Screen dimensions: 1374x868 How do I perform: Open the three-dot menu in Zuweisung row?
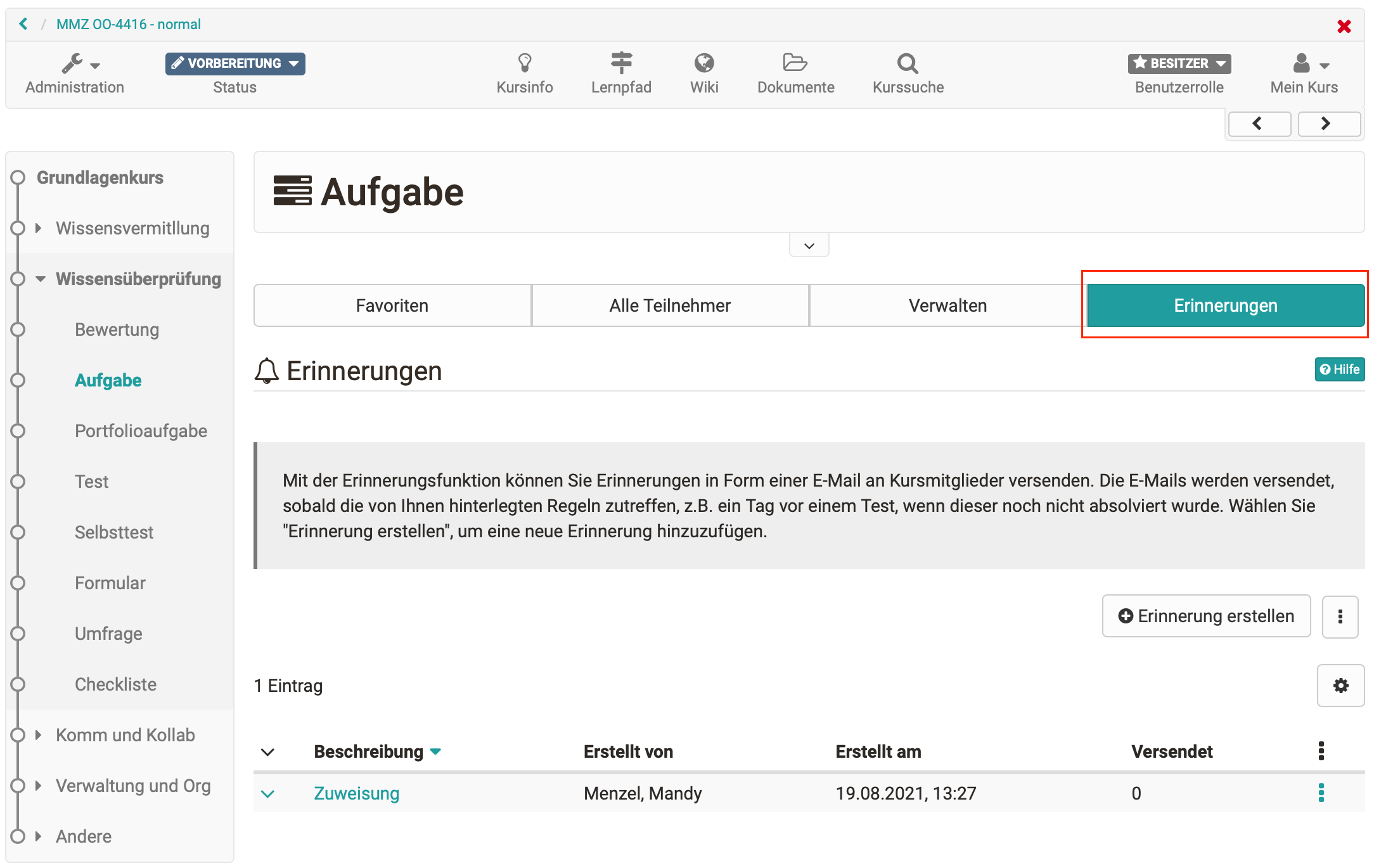pyautogui.click(x=1321, y=793)
